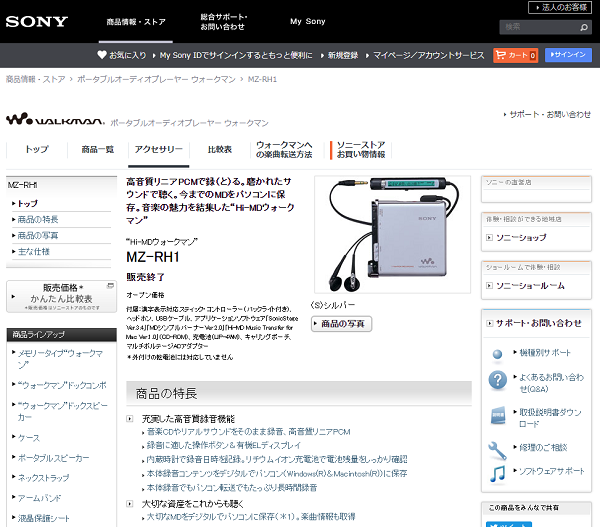Image resolution: width=600 pixels, height=527 pixels.
Task: Open sidebar 商品の写真 item
Action: tap(38, 236)
